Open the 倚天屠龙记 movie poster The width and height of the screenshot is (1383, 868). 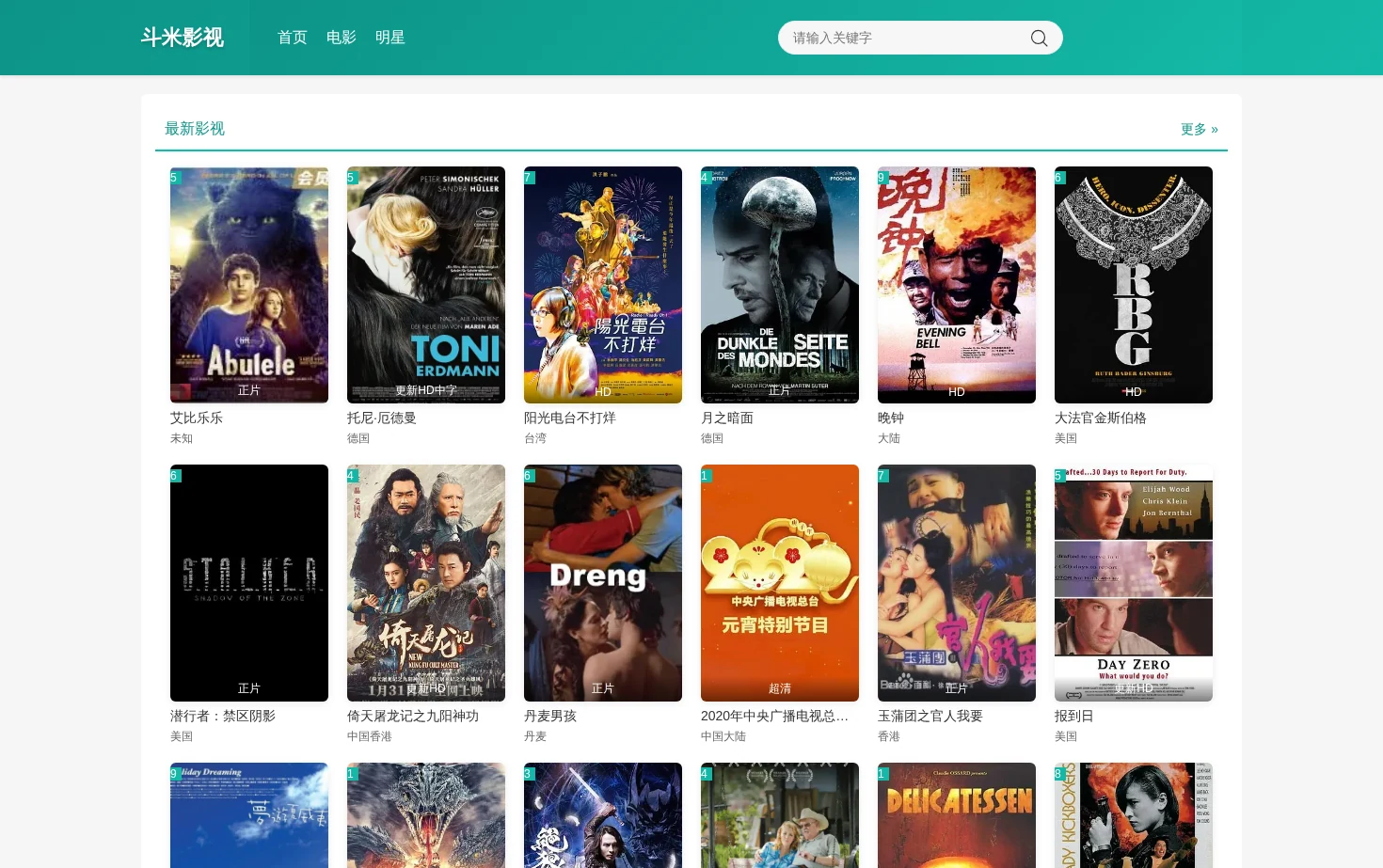pos(426,583)
